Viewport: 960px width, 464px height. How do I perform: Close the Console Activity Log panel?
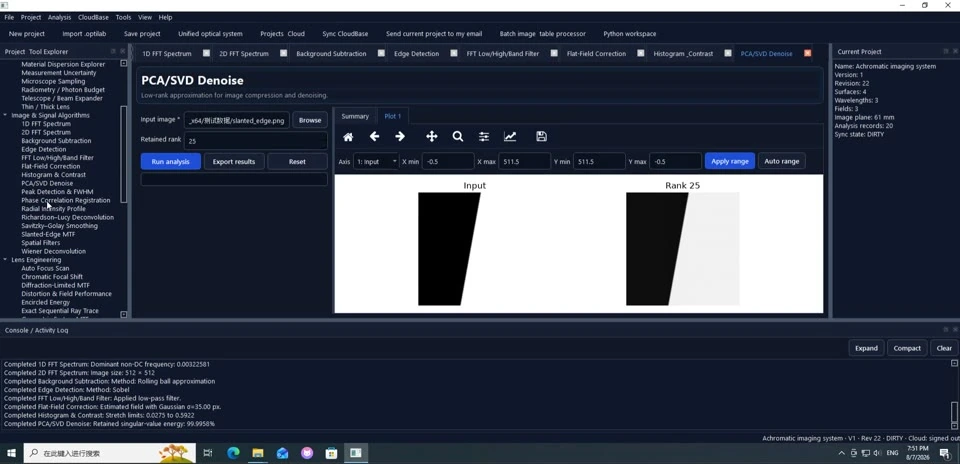(x=955, y=329)
